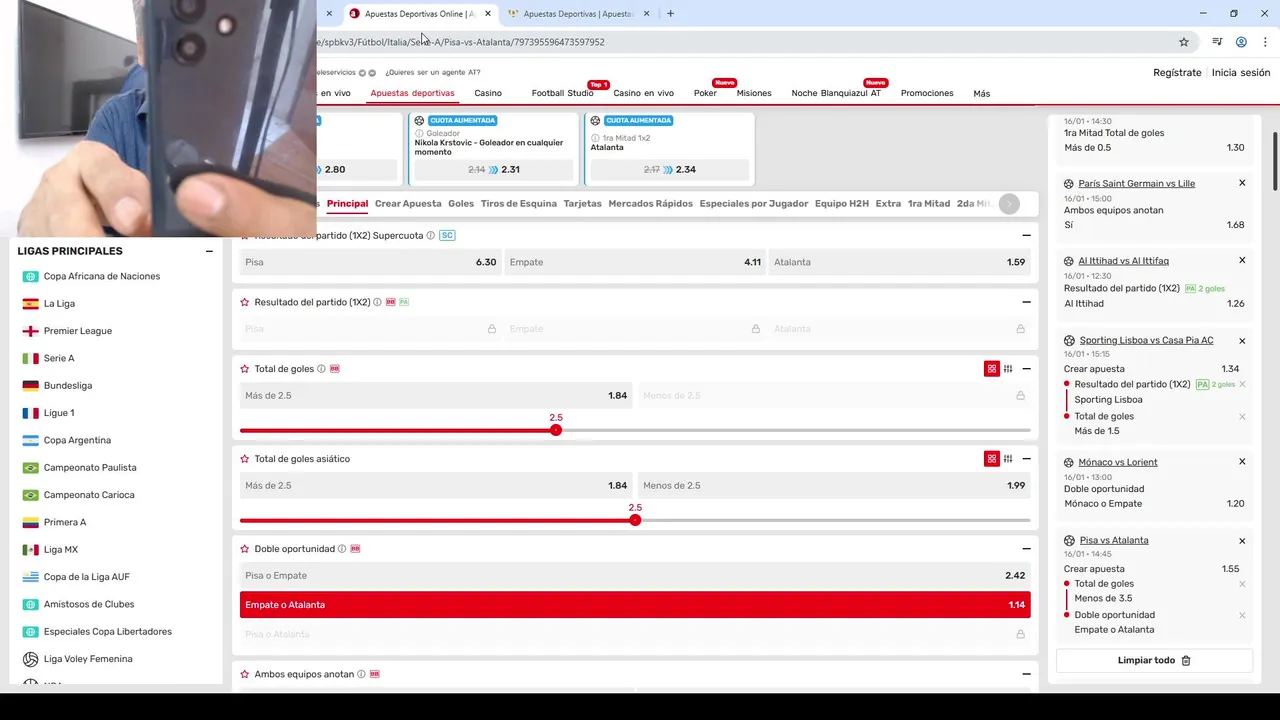
Task: Open Poker in top navigation
Action: coord(705,93)
